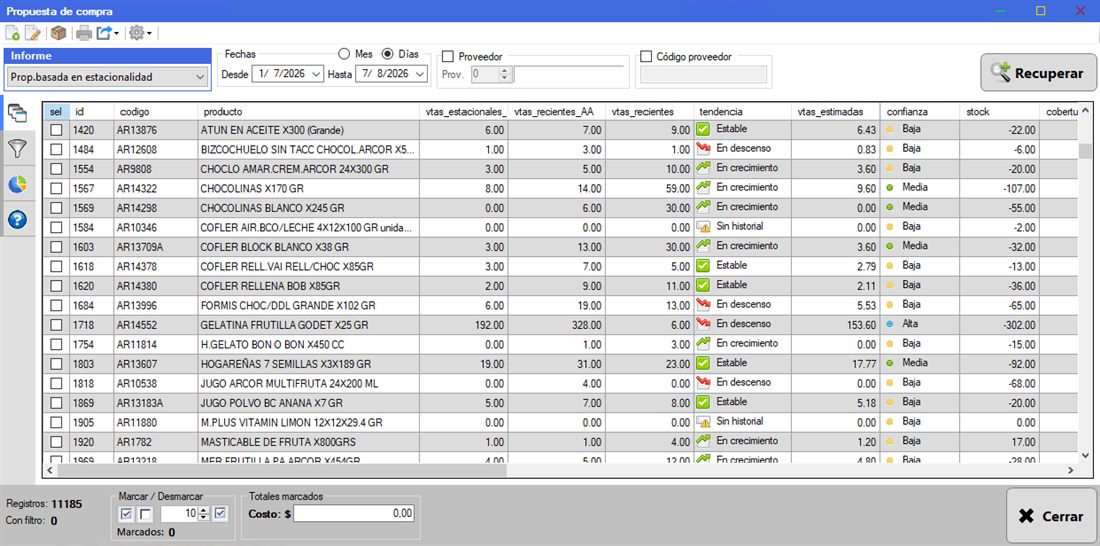Open the Desde date picker dropdown
This screenshot has height=546, width=1100.
(x=316, y=74)
